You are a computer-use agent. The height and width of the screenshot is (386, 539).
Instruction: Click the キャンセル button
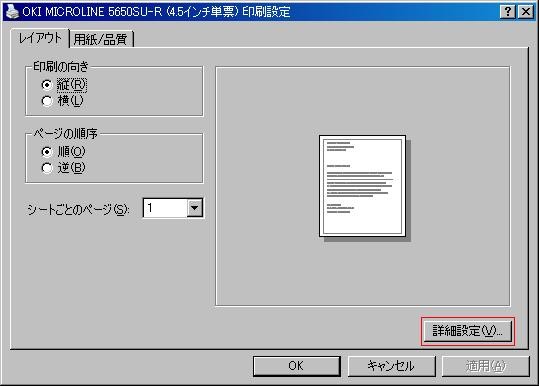click(391, 366)
